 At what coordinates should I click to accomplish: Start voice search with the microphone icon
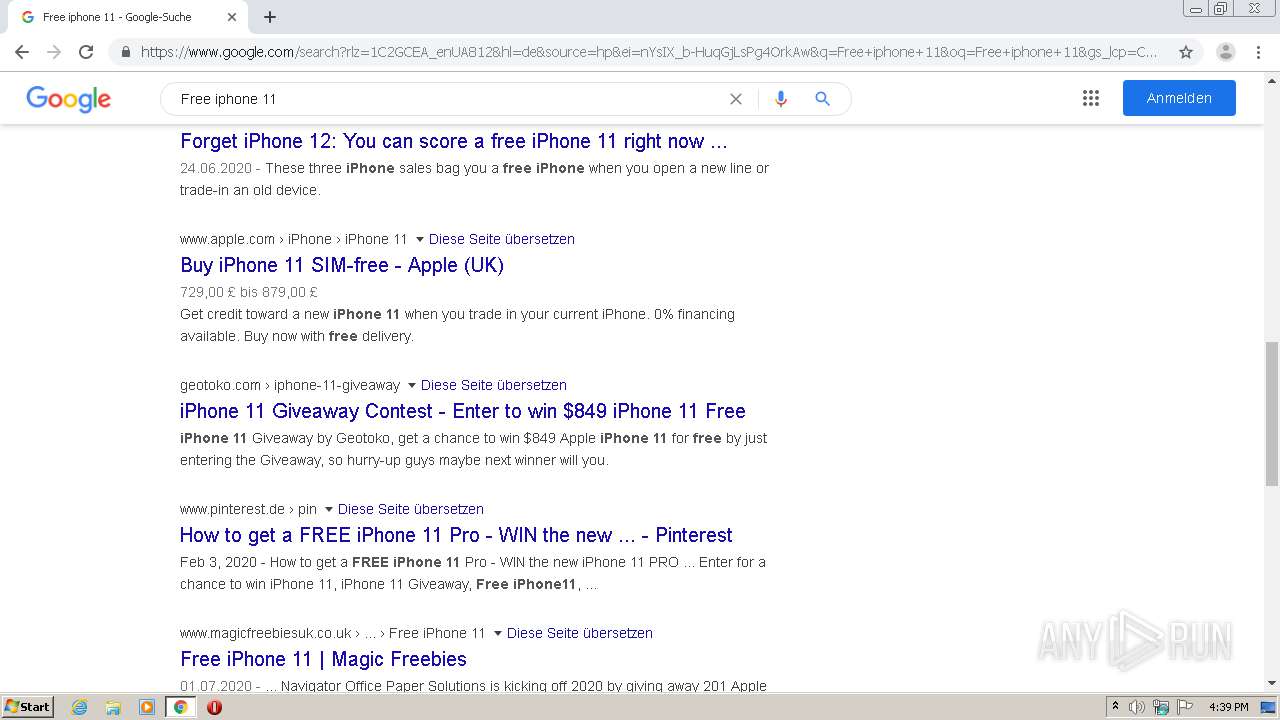[x=781, y=99]
